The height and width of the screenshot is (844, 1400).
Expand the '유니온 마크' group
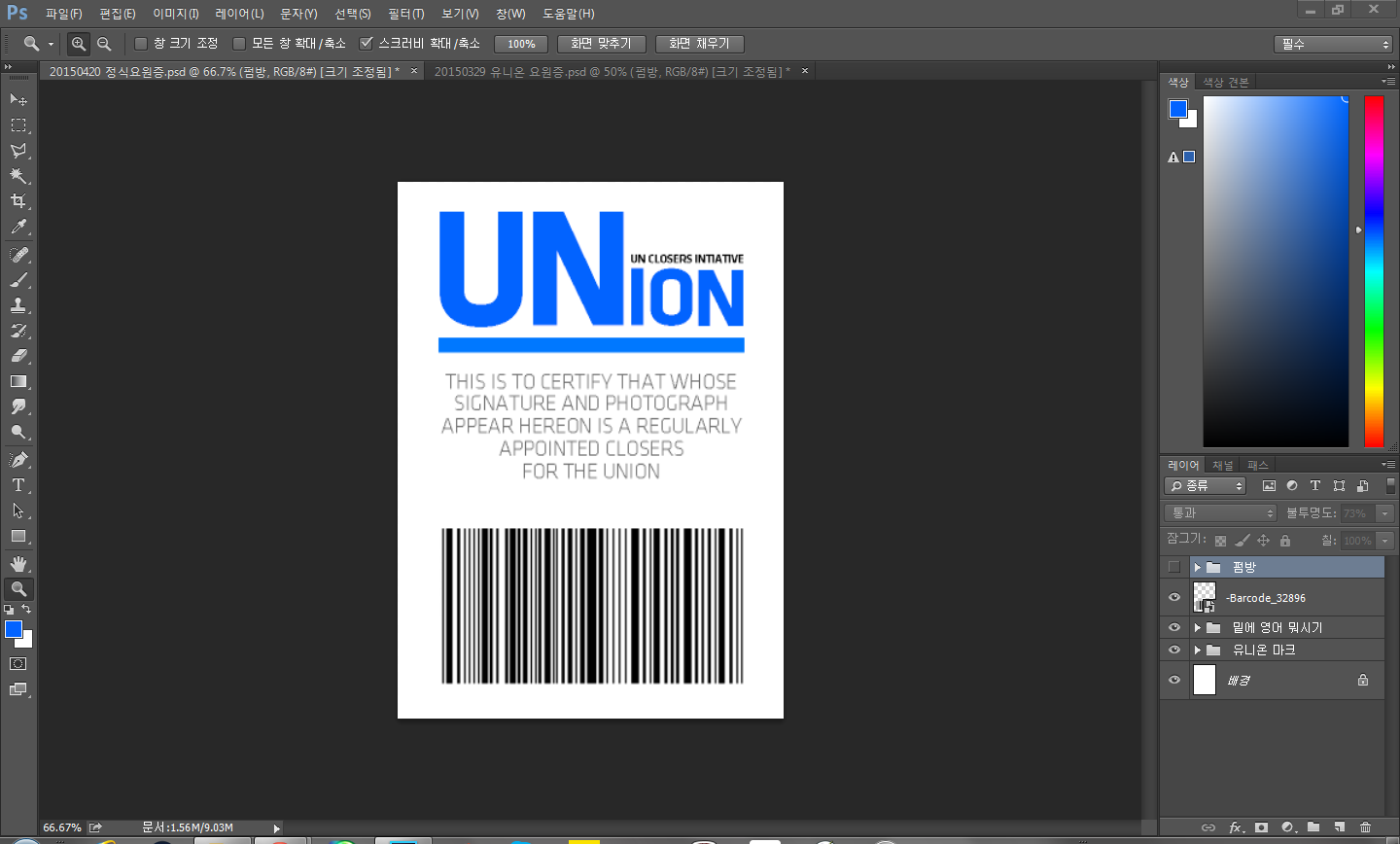click(1198, 650)
